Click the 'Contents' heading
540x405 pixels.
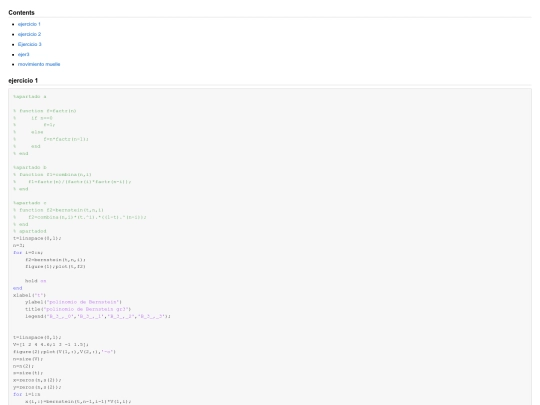click(21, 13)
